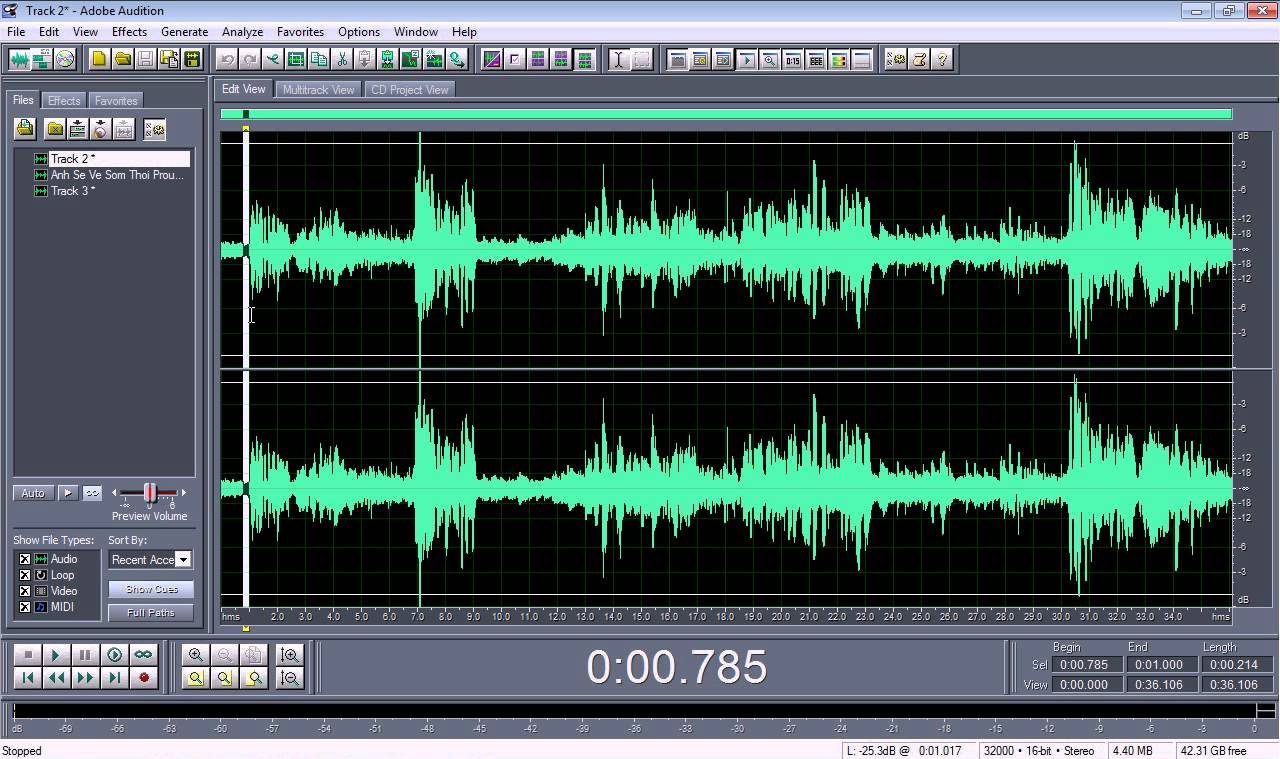Click the Show Cues button
Screen dimensions: 1280x759
pyautogui.click(x=151, y=589)
